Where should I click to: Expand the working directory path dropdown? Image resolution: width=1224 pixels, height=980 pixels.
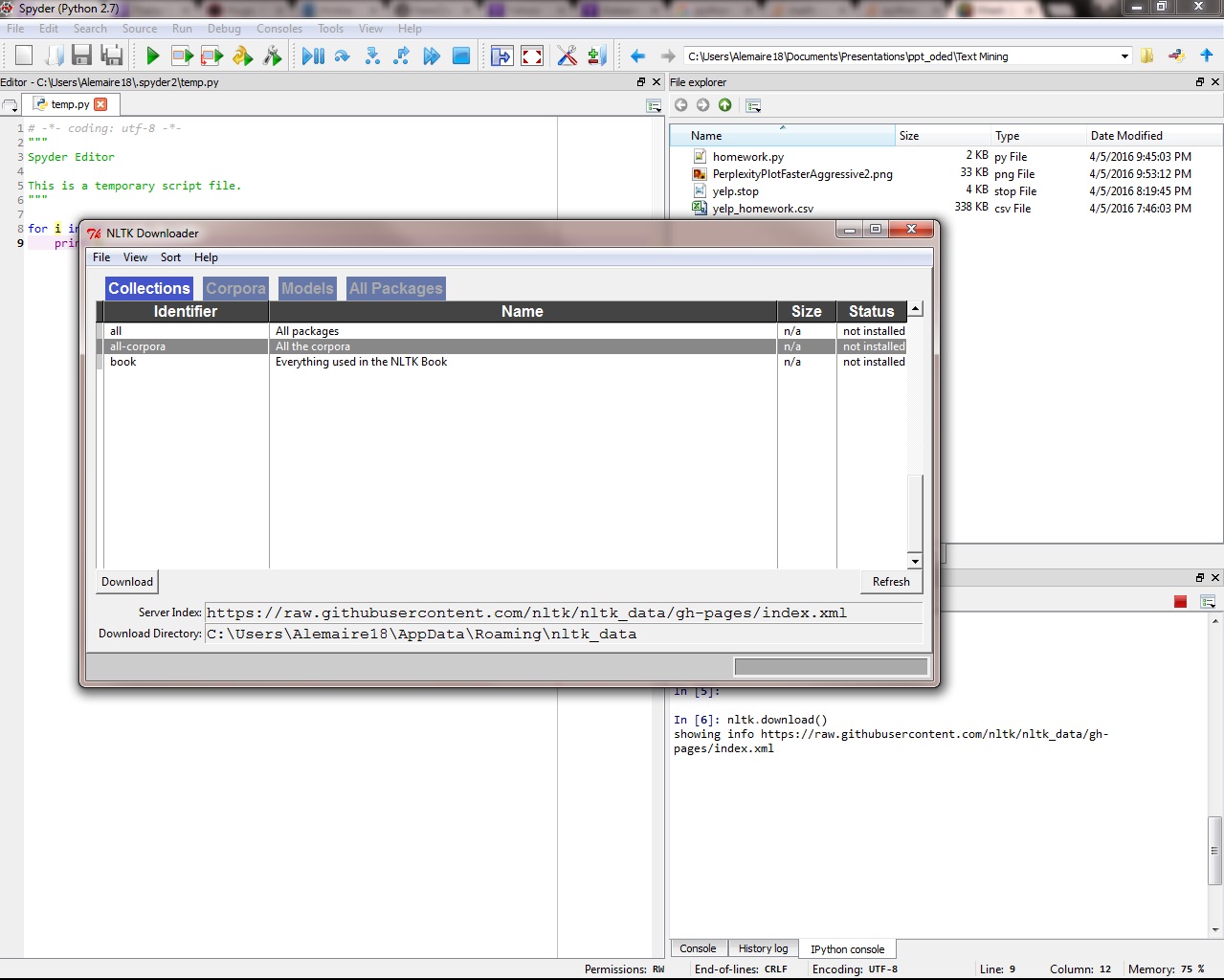tap(1124, 56)
